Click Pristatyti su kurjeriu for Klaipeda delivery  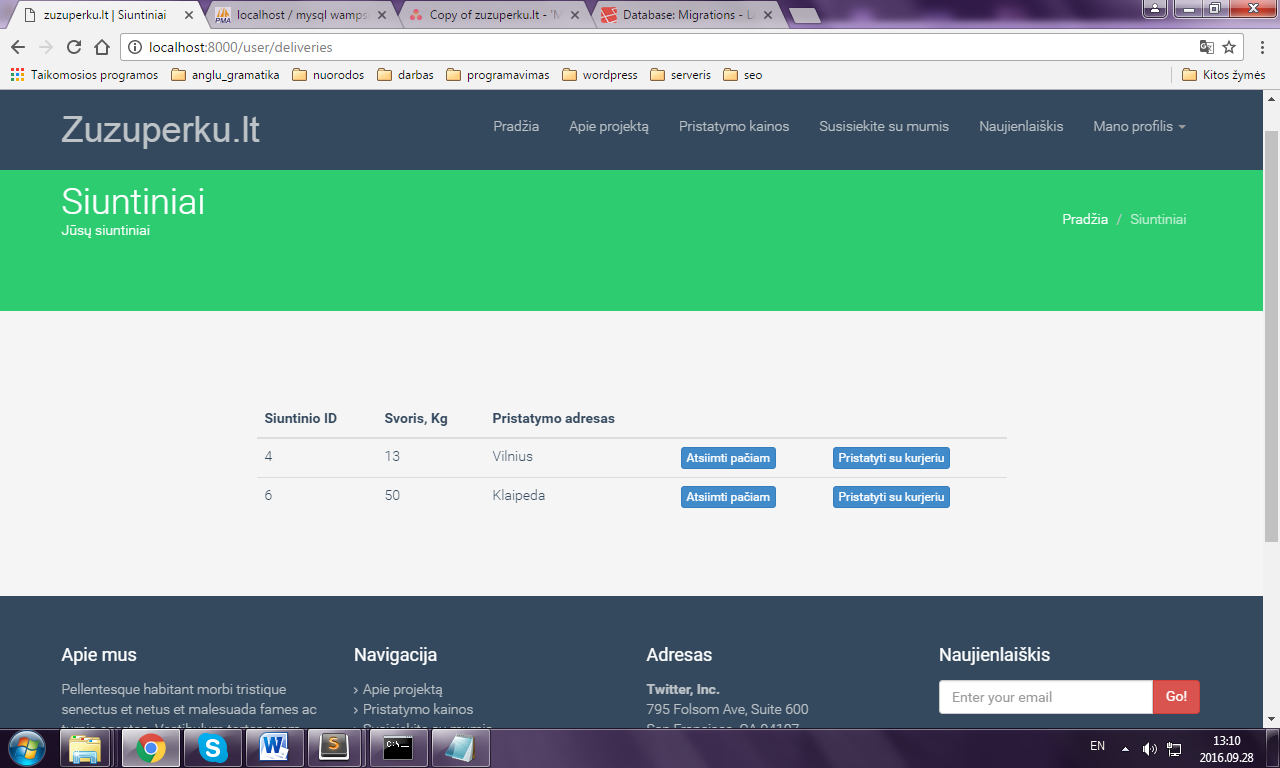click(891, 497)
